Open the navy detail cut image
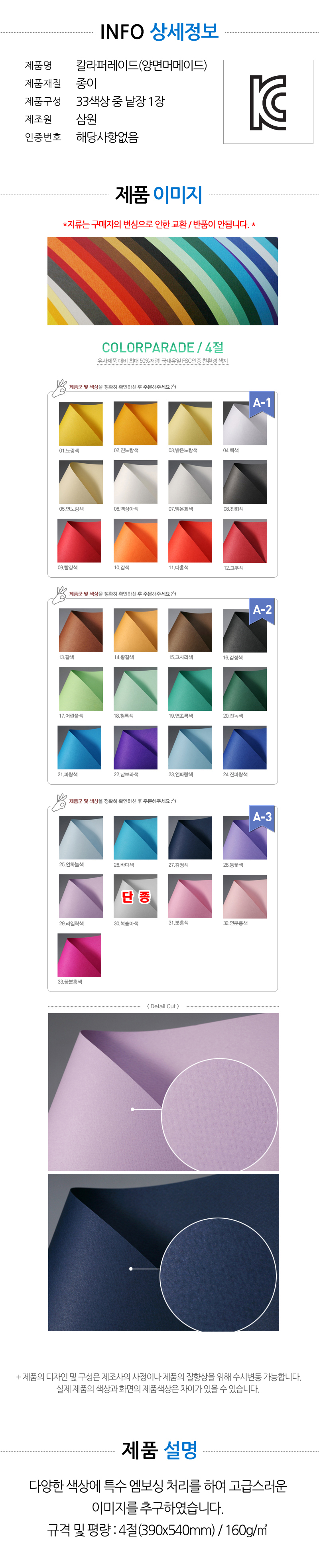Viewport: 319px width, 1568px height. pyautogui.click(x=163, y=1252)
